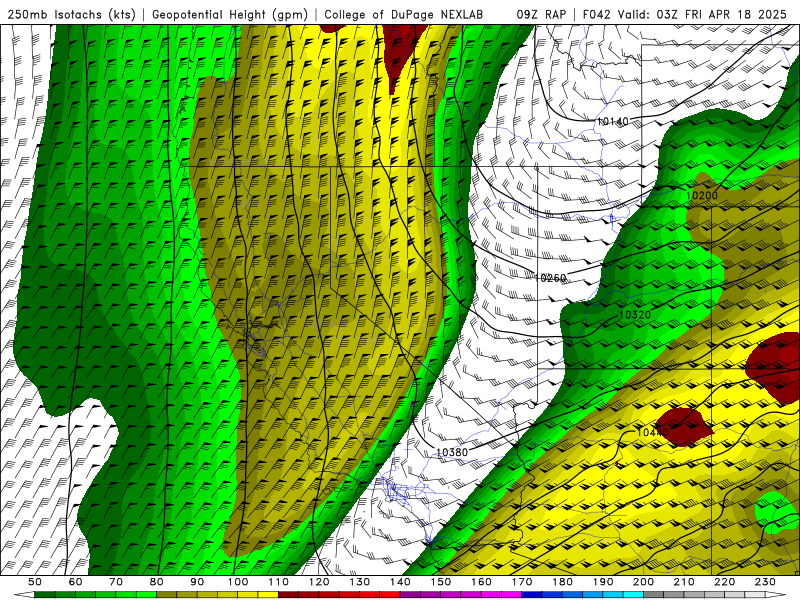Image resolution: width=800 pixels, height=600 pixels.
Task: Click the 50 value on the color scale
Action: click(35, 582)
